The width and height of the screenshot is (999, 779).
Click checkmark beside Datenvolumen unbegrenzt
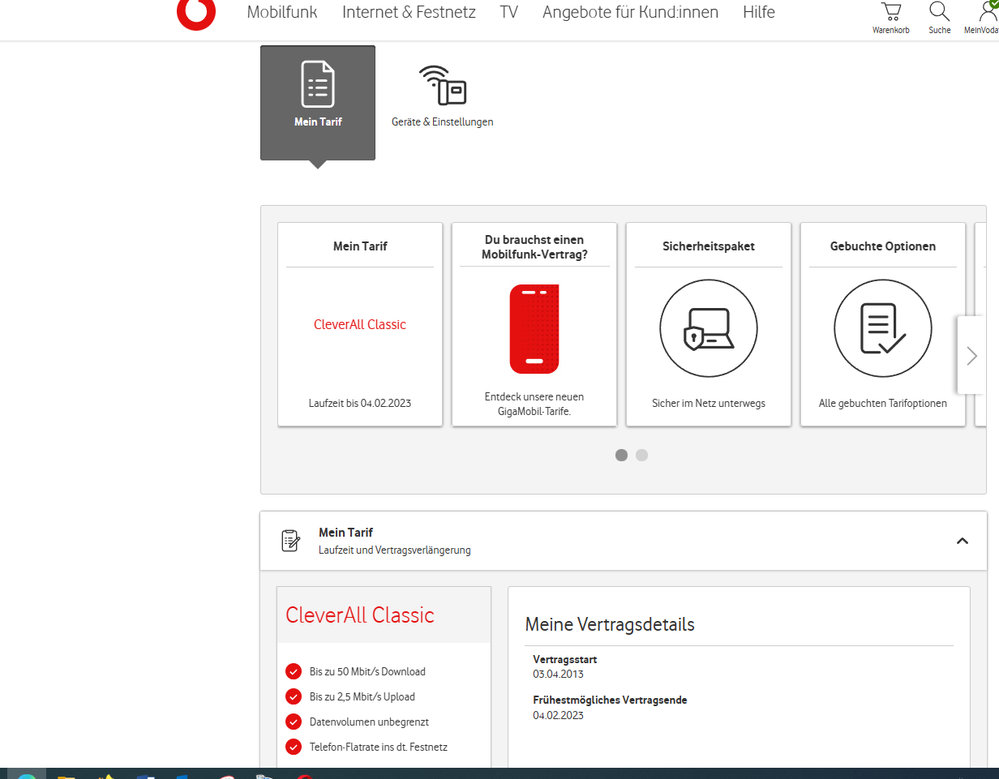pyautogui.click(x=293, y=722)
